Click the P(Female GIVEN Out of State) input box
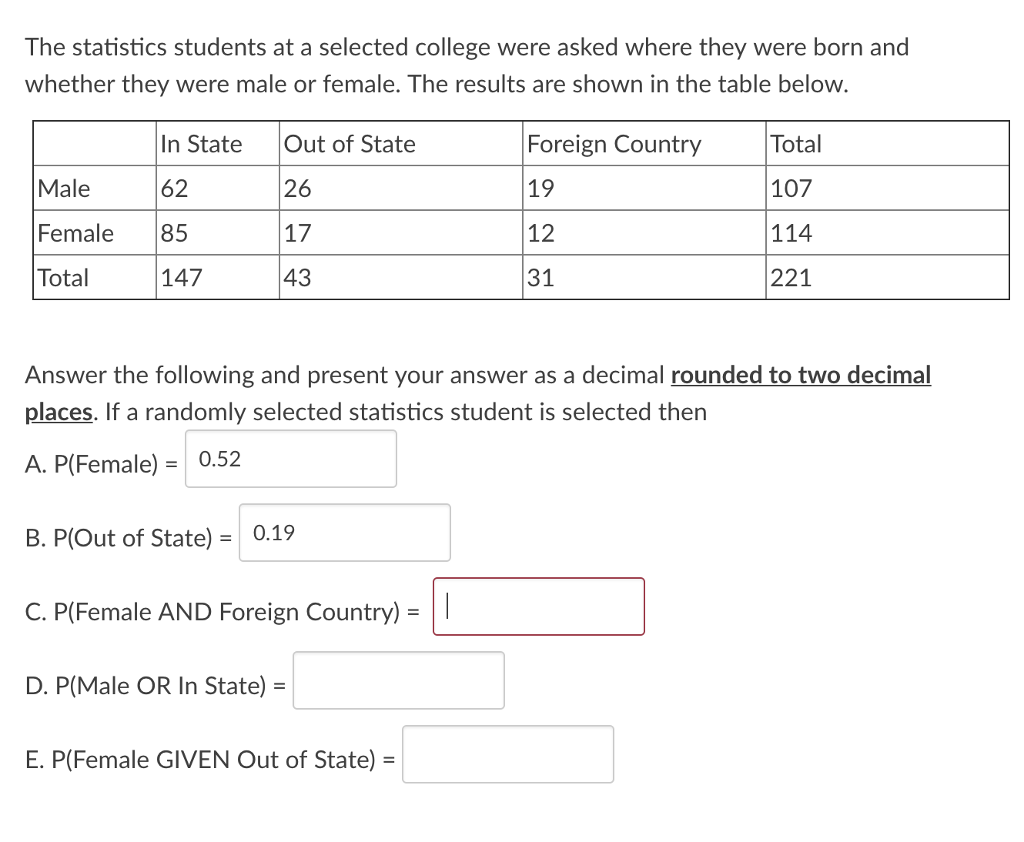The width and height of the screenshot is (1024, 842). 507,754
